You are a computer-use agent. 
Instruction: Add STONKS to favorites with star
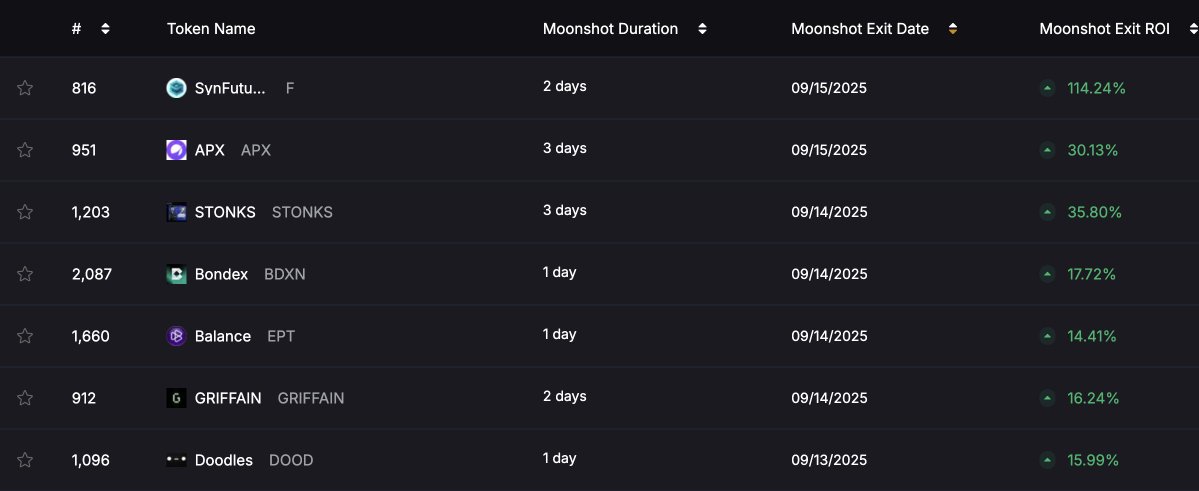click(x=24, y=212)
